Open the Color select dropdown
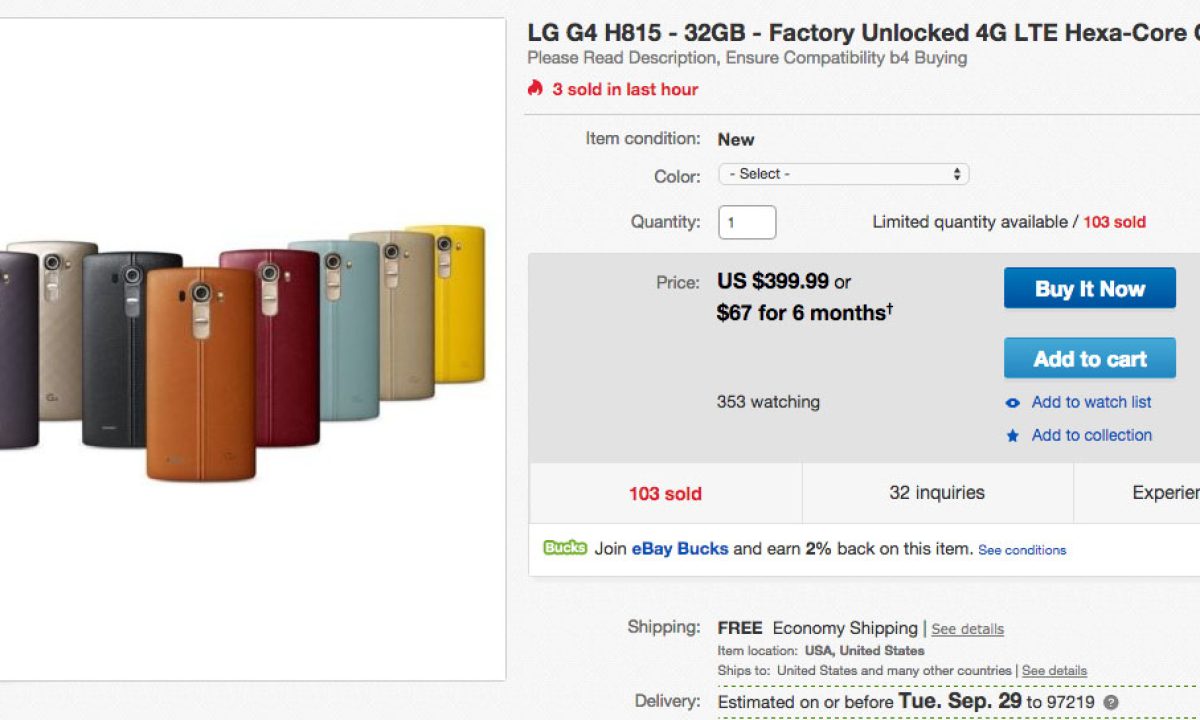Image resolution: width=1200 pixels, height=720 pixels. pos(844,174)
